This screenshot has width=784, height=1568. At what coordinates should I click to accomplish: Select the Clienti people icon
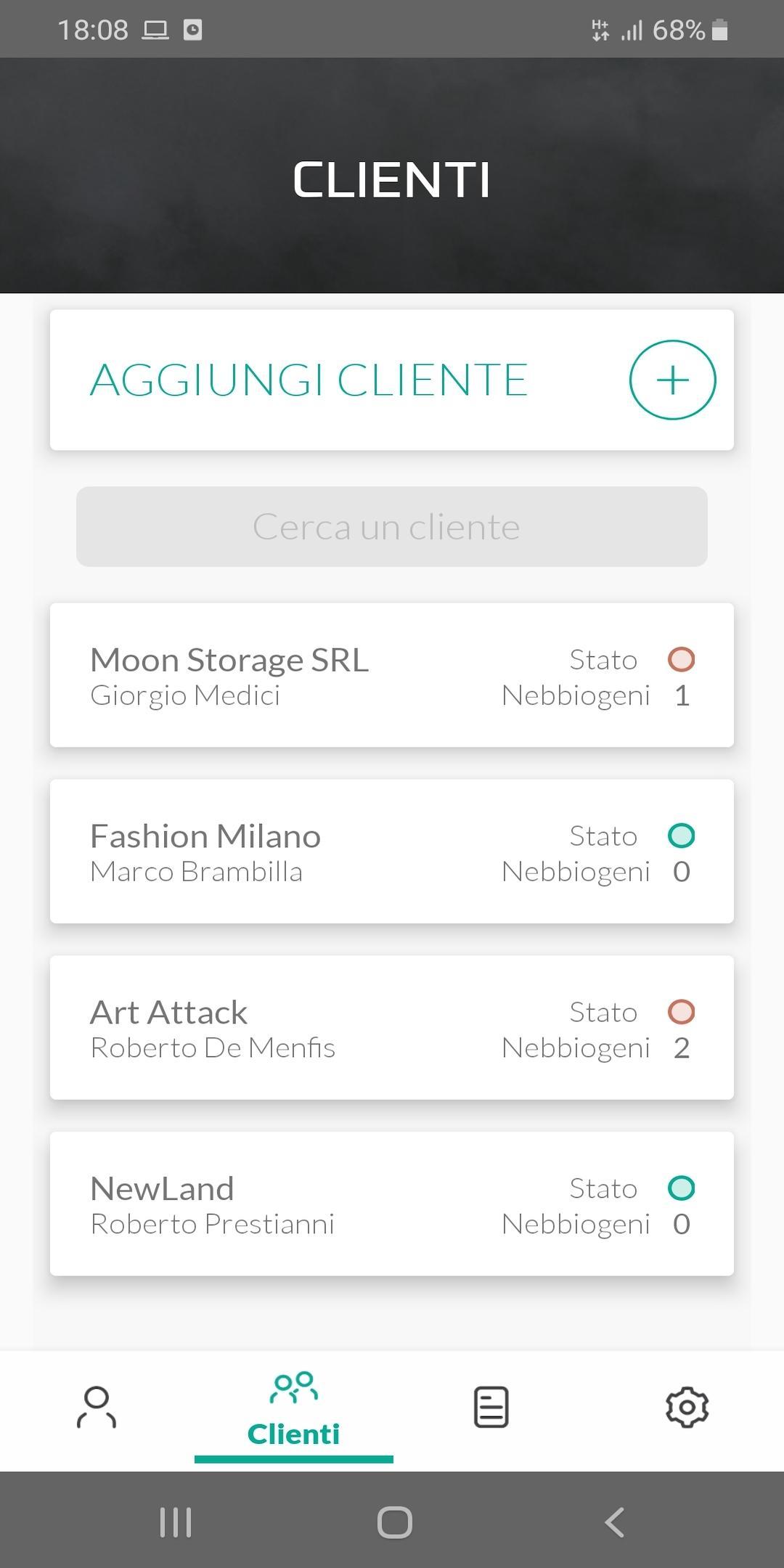293,1387
